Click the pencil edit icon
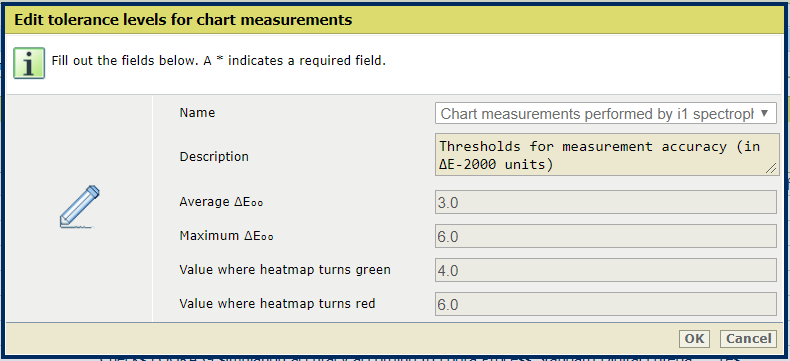 [x=80, y=206]
